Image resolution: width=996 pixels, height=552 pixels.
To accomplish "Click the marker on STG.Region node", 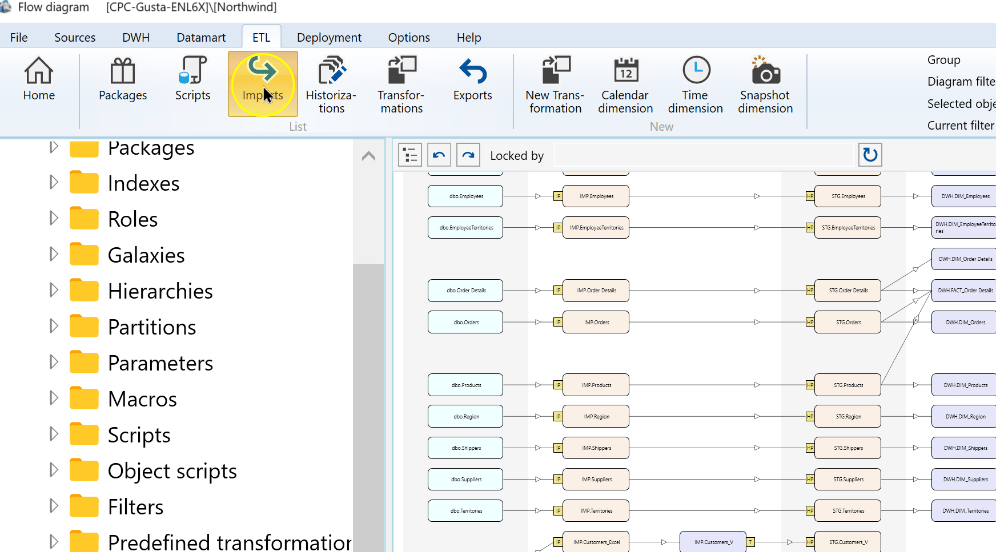I will pos(810,416).
